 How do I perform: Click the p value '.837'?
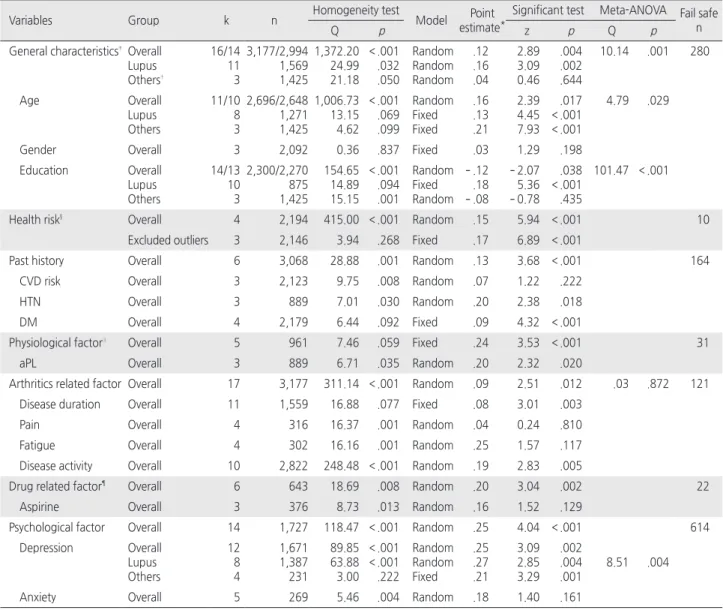388,150
